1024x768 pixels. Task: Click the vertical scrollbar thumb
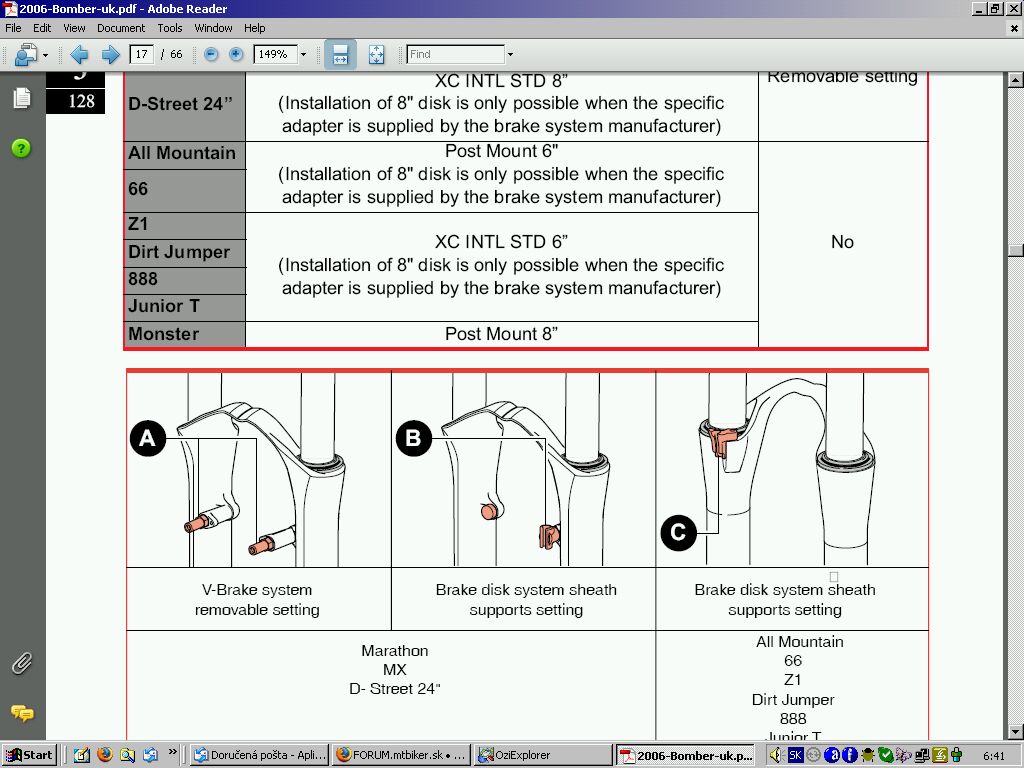coord(1016,250)
